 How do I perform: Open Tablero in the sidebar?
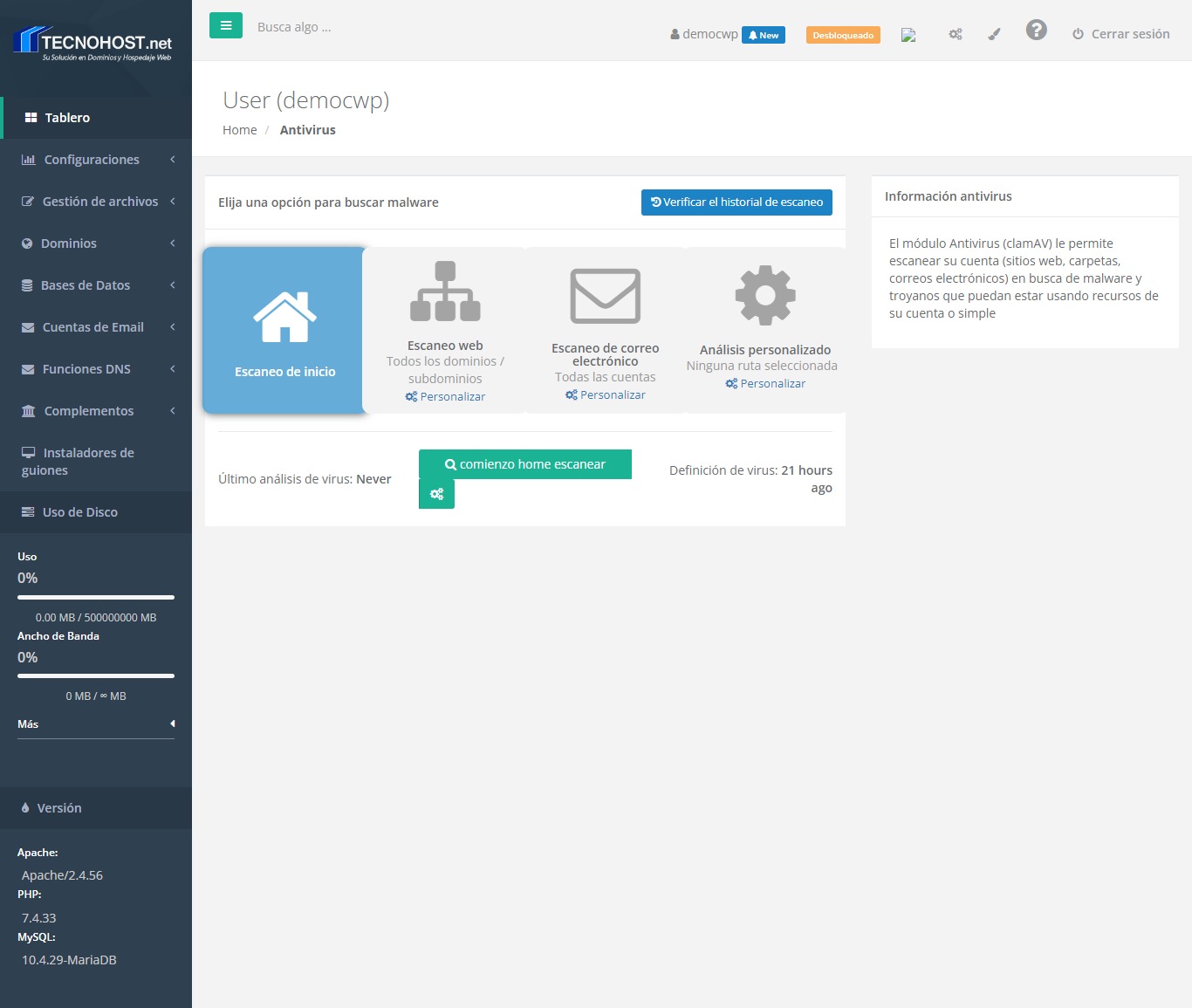pyautogui.click(x=67, y=118)
